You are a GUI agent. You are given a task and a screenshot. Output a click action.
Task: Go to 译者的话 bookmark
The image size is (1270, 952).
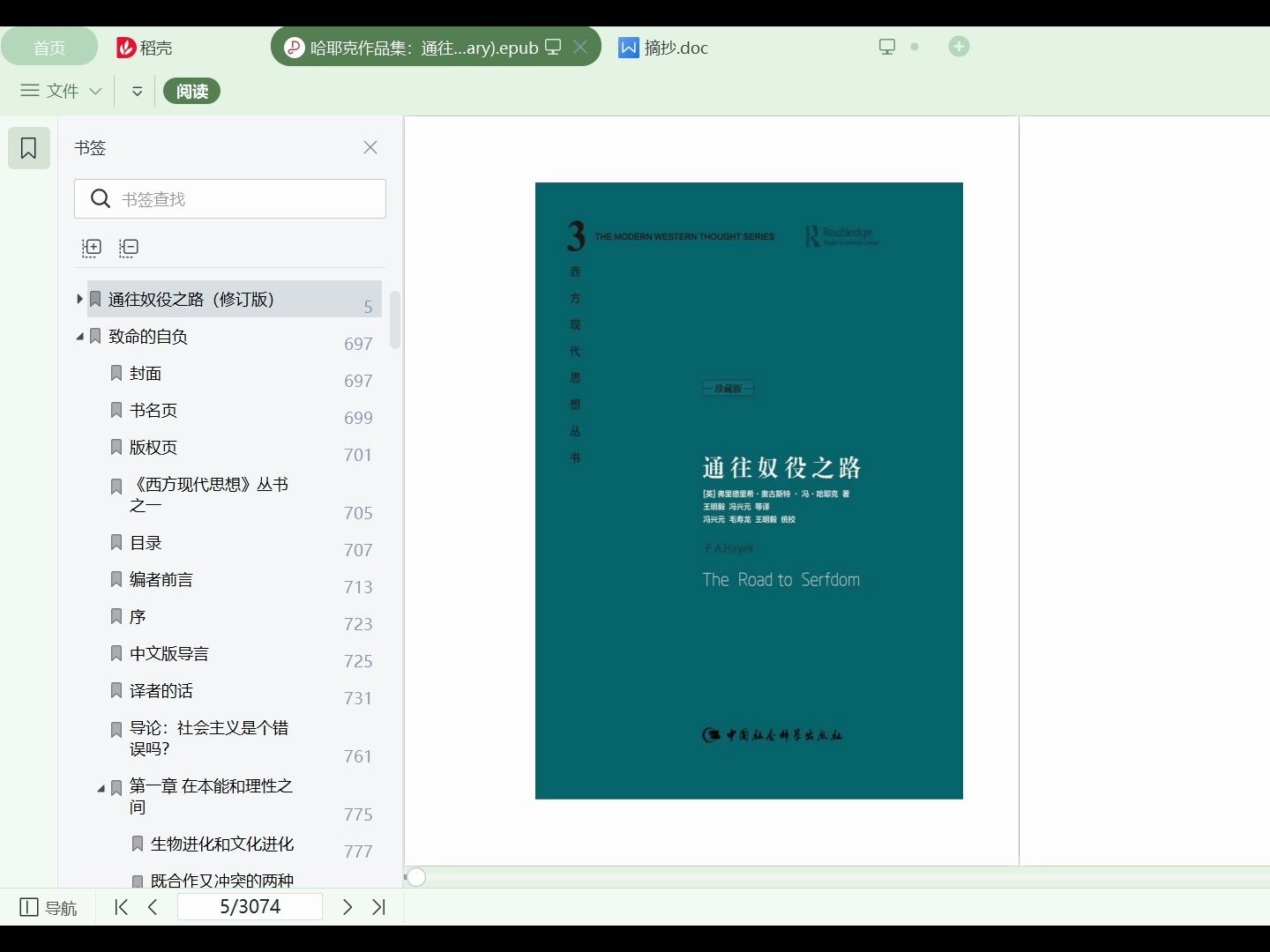(161, 691)
